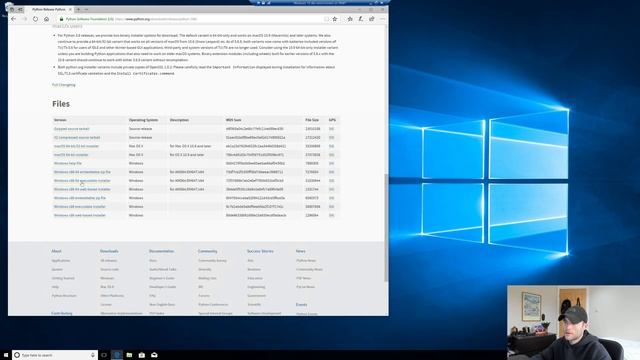The height and width of the screenshot is (360, 640).
Task: Click Python Conferences in footer
Action: pos(213,304)
